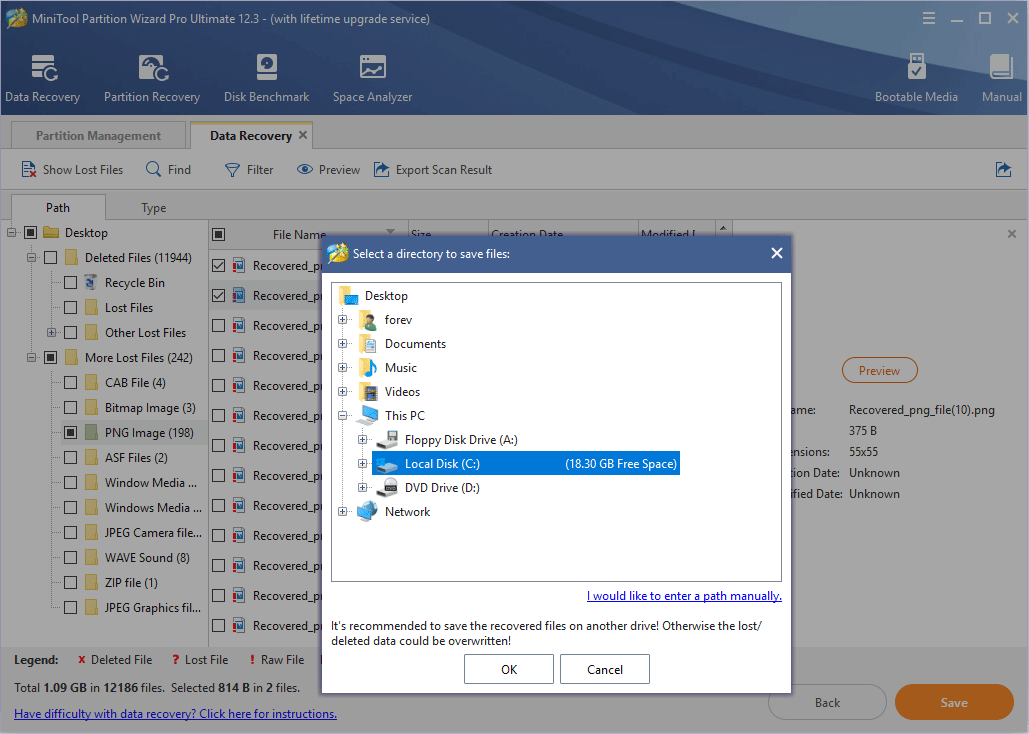Click the share icon at toolbar right
The height and width of the screenshot is (734, 1029).
tap(1003, 170)
